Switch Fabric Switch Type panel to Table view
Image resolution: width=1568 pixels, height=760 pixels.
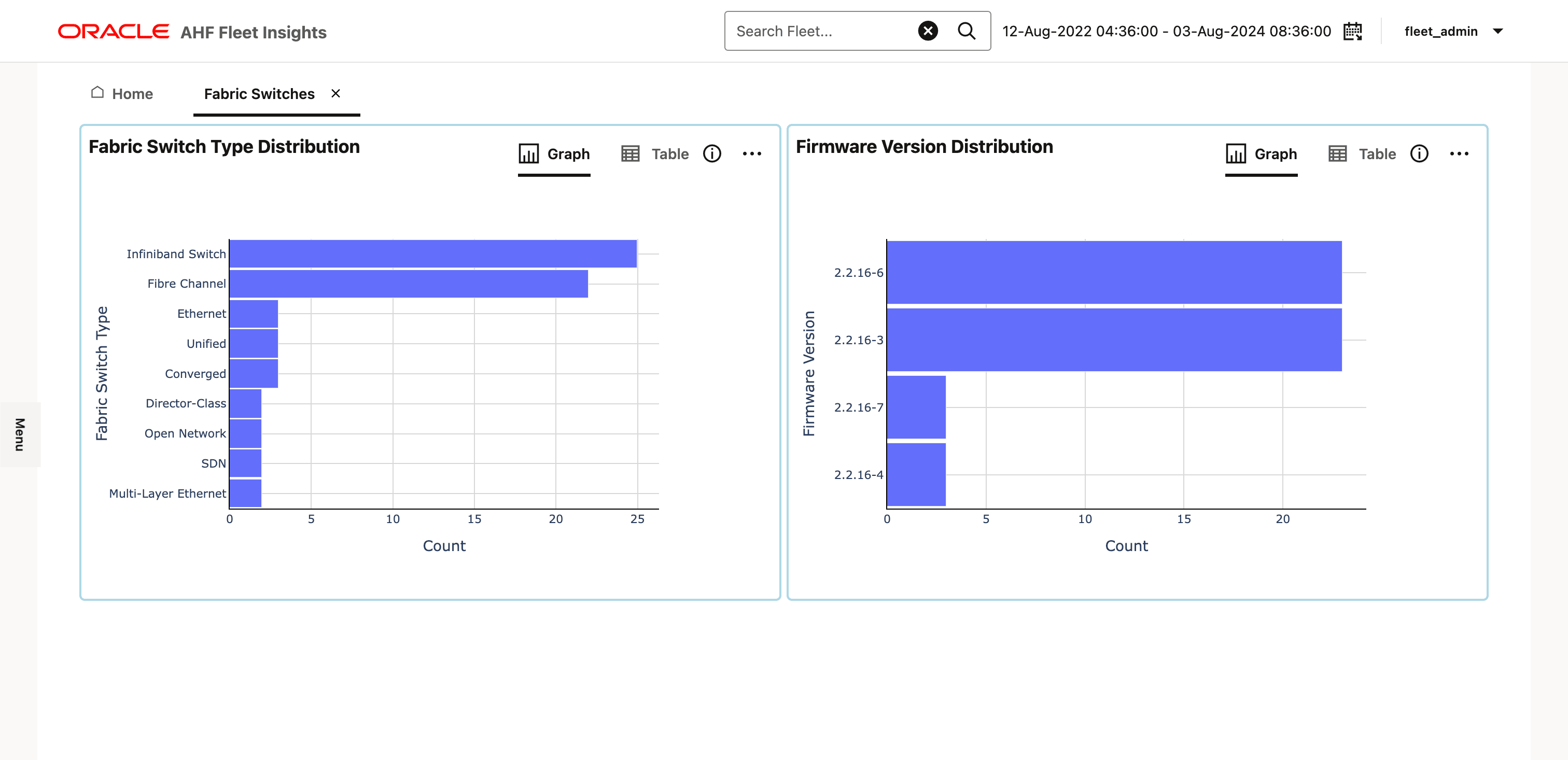pyautogui.click(x=655, y=154)
